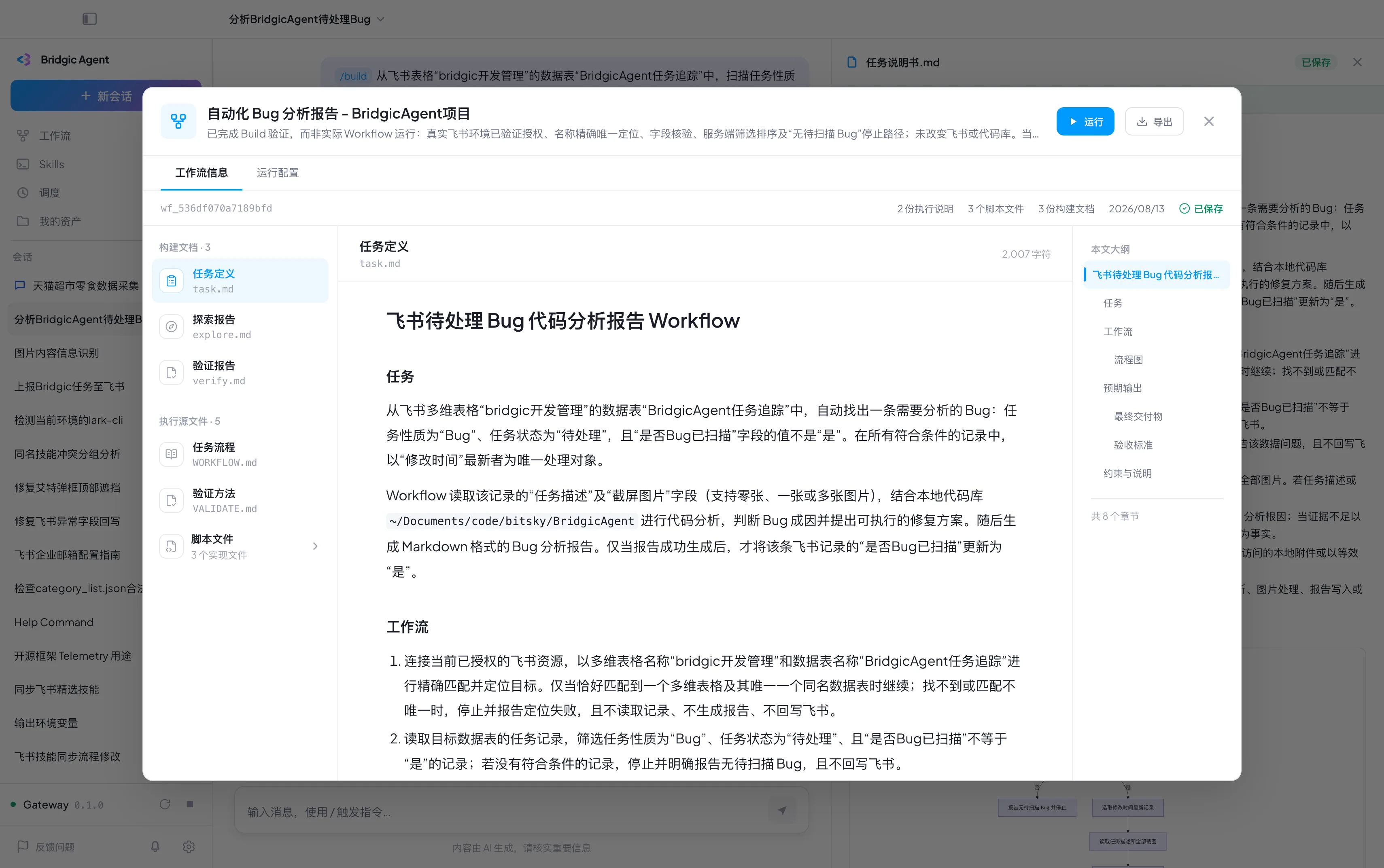Open the 同步飞书精选技能 conversation

(x=56, y=690)
